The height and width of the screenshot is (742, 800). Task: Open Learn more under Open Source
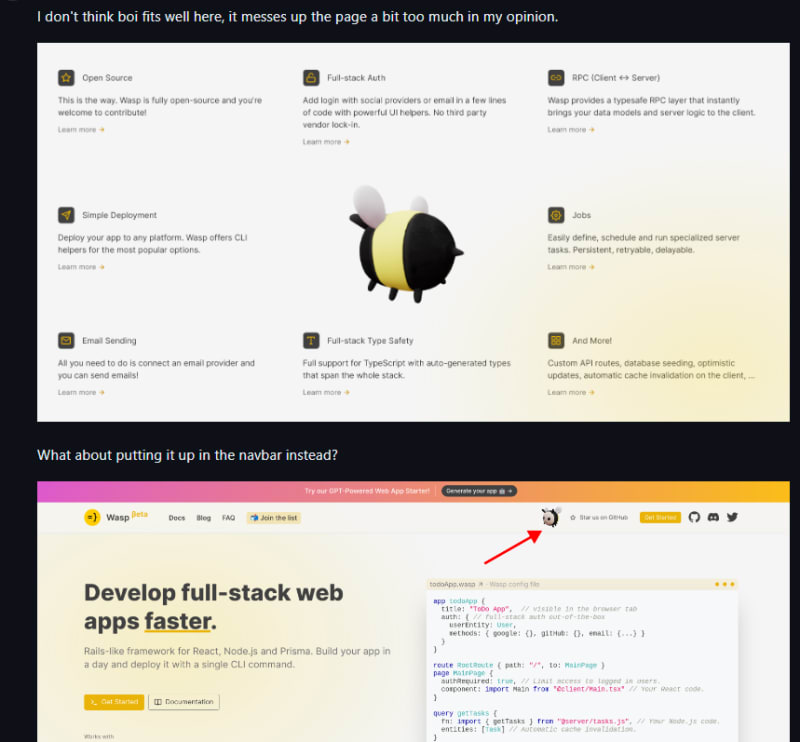click(x=81, y=130)
